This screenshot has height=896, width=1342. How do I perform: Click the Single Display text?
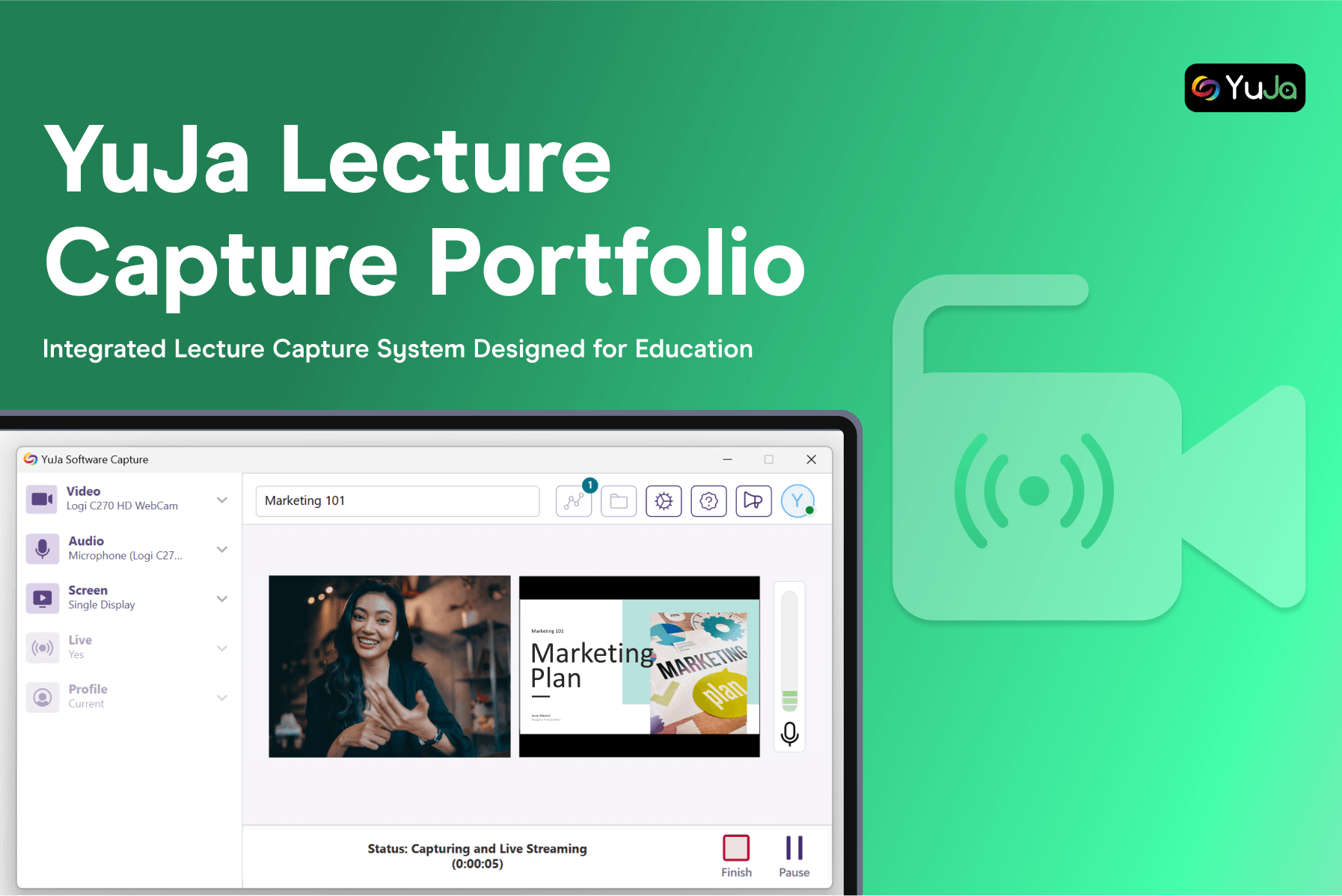coord(102,605)
